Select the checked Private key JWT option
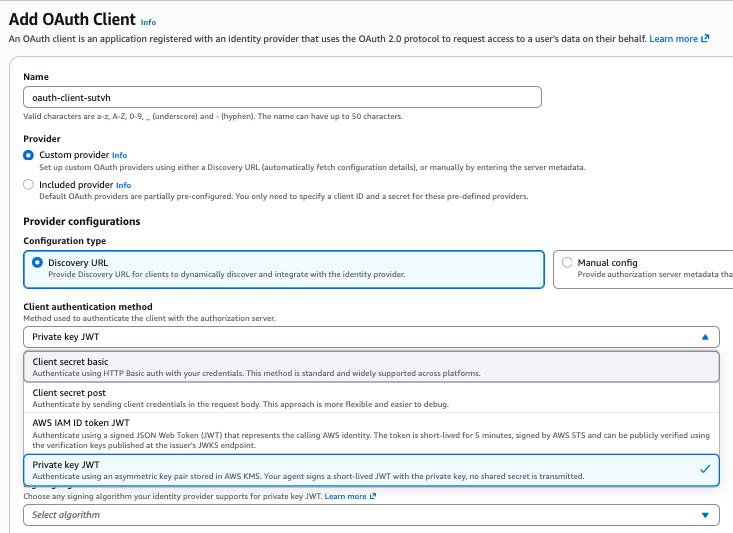 (x=371, y=470)
